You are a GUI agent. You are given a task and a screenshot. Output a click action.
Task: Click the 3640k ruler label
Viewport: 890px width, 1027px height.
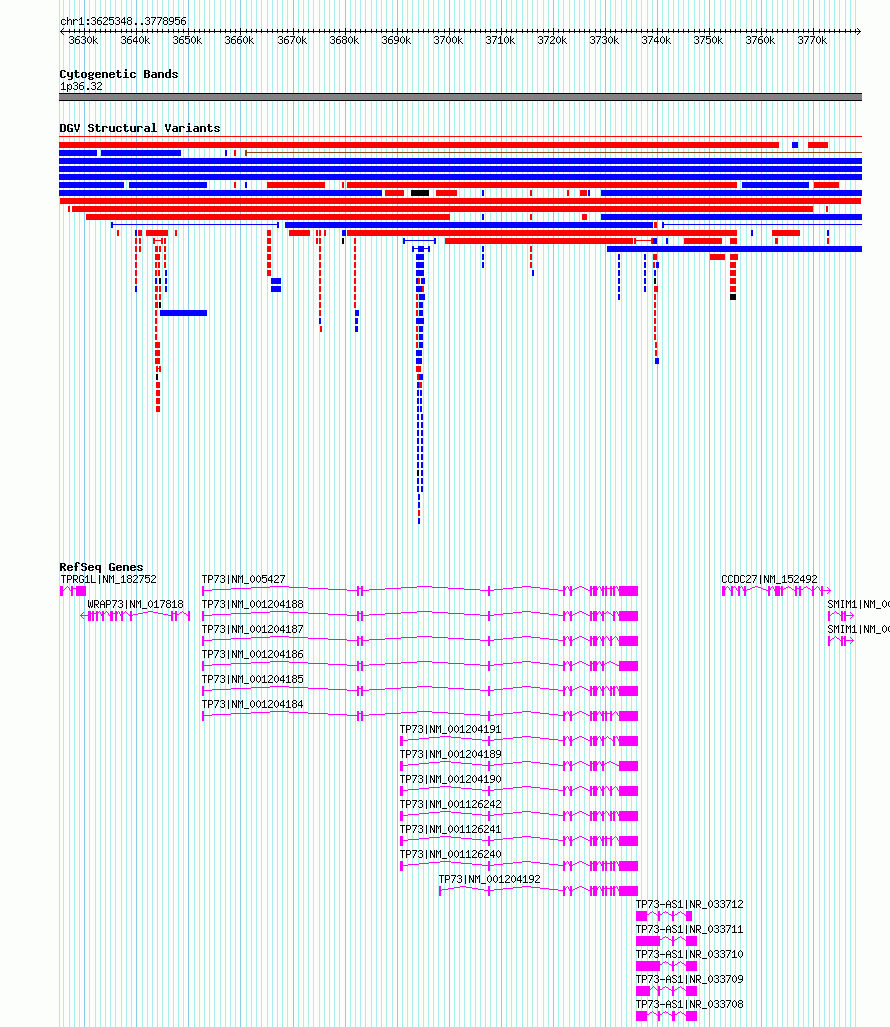(x=135, y=41)
